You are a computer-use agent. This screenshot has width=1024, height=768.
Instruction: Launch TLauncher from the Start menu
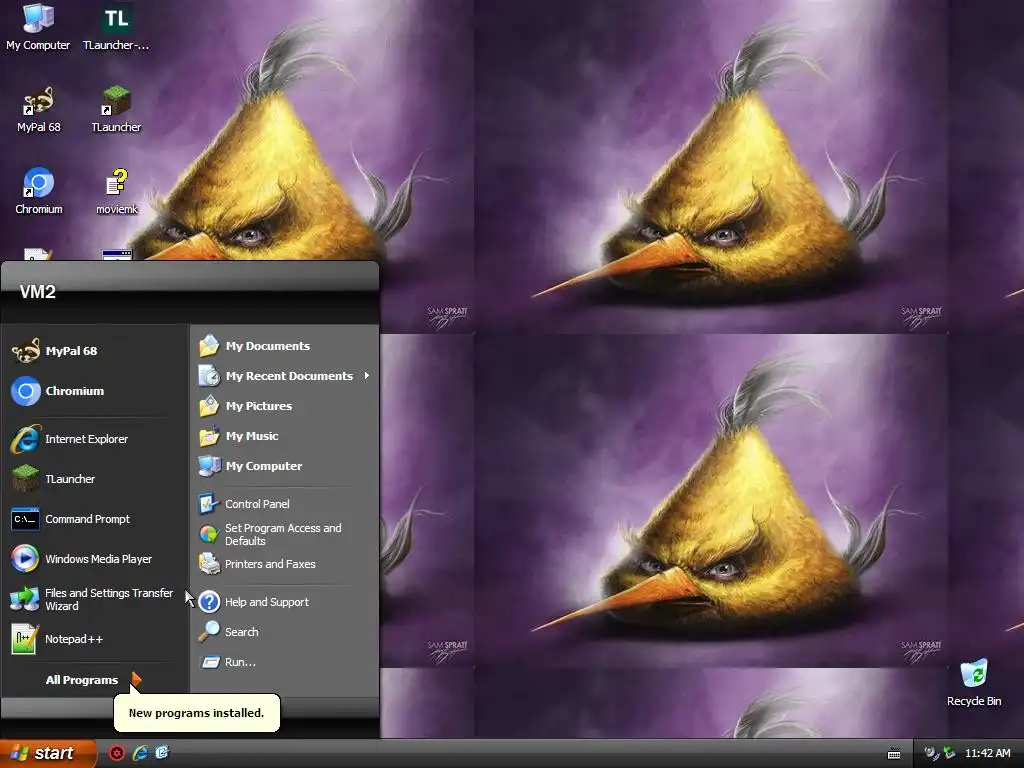[95, 479]
